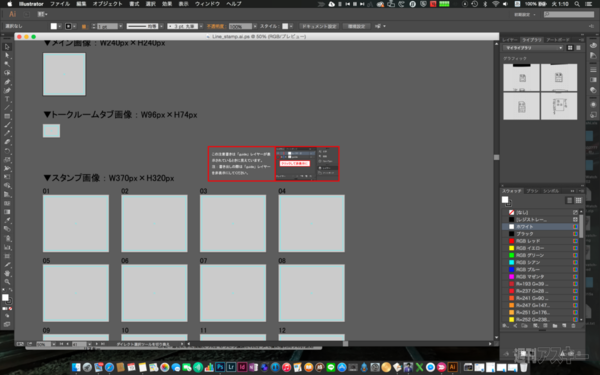
Task: Click the ドキュメント設定 button
Action: point(319,26)
